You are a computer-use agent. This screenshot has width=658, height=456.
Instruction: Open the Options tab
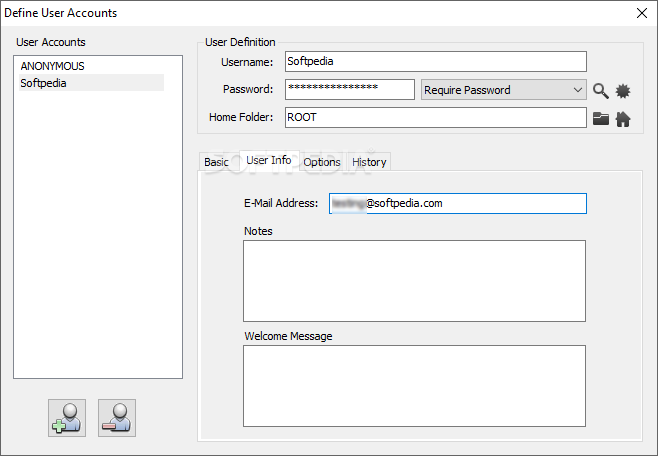[x=322, y=162]
